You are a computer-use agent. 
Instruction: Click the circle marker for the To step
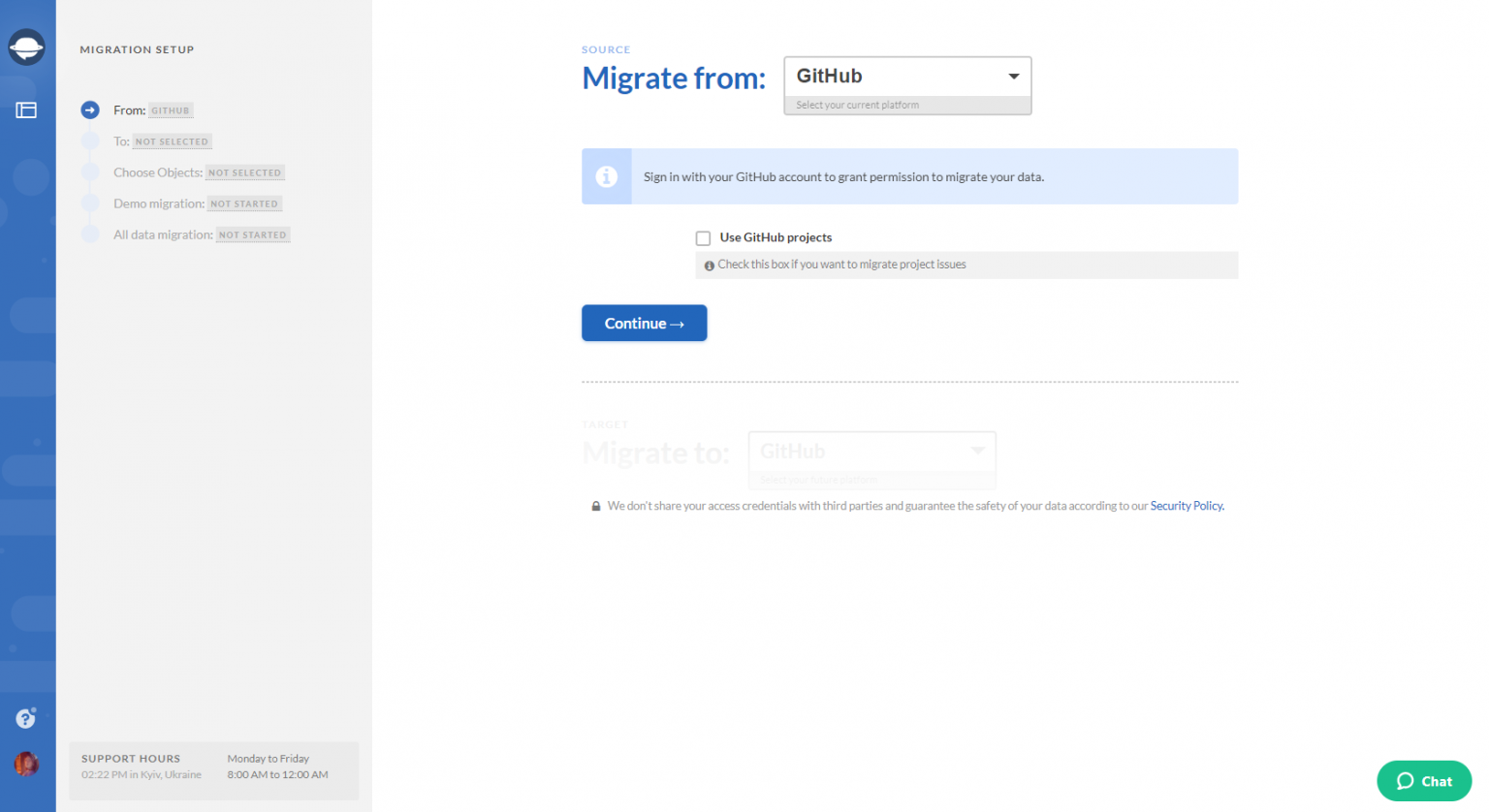click(x=90, y=141)
